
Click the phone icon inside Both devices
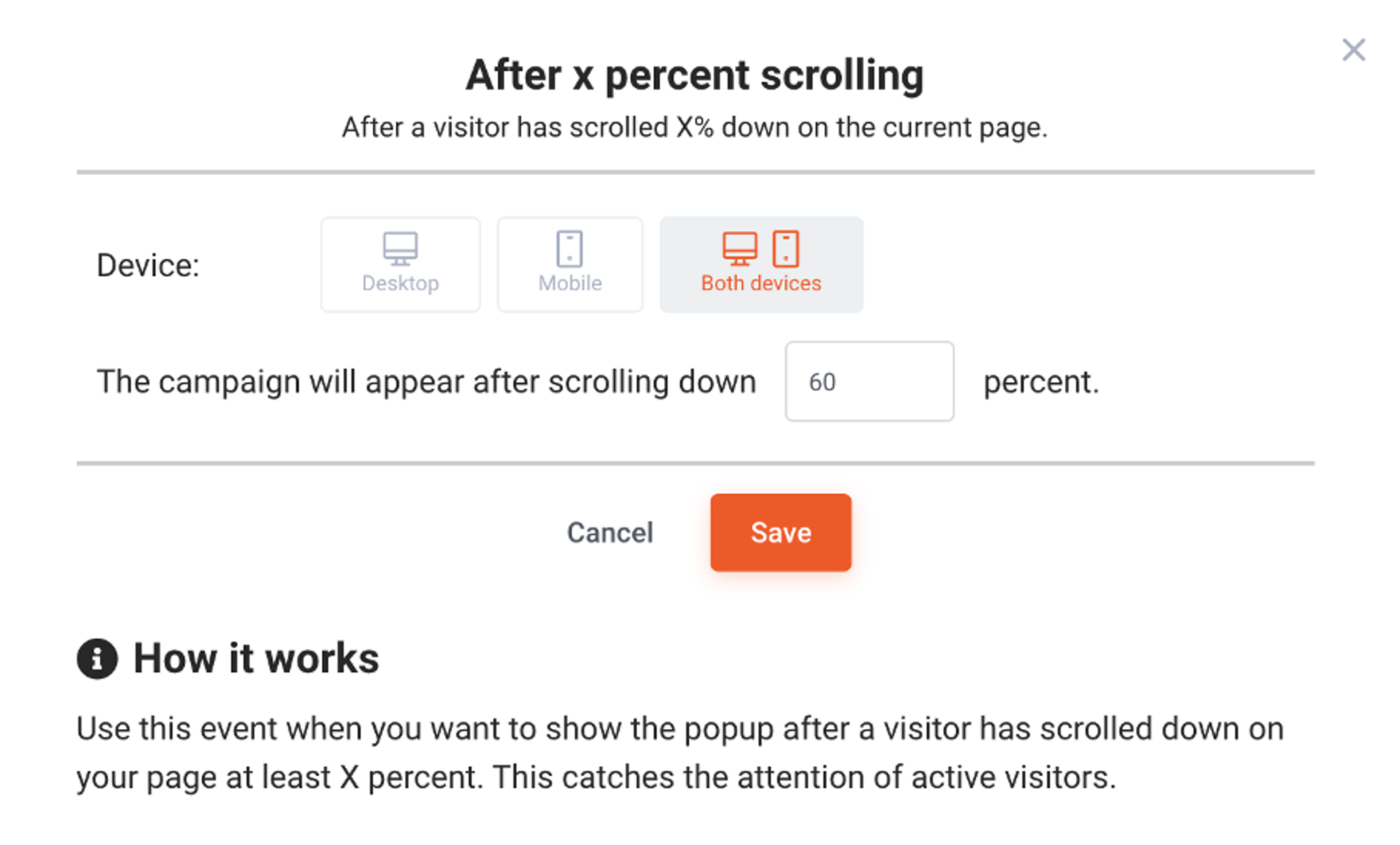(x=786, y=248)
